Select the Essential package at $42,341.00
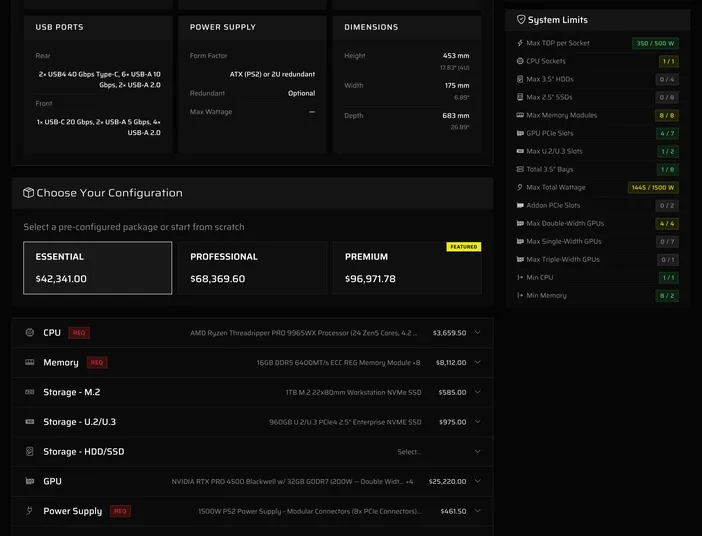Viewport: 702px width, 536px height. pyautogui.click(x=98, y=268)
